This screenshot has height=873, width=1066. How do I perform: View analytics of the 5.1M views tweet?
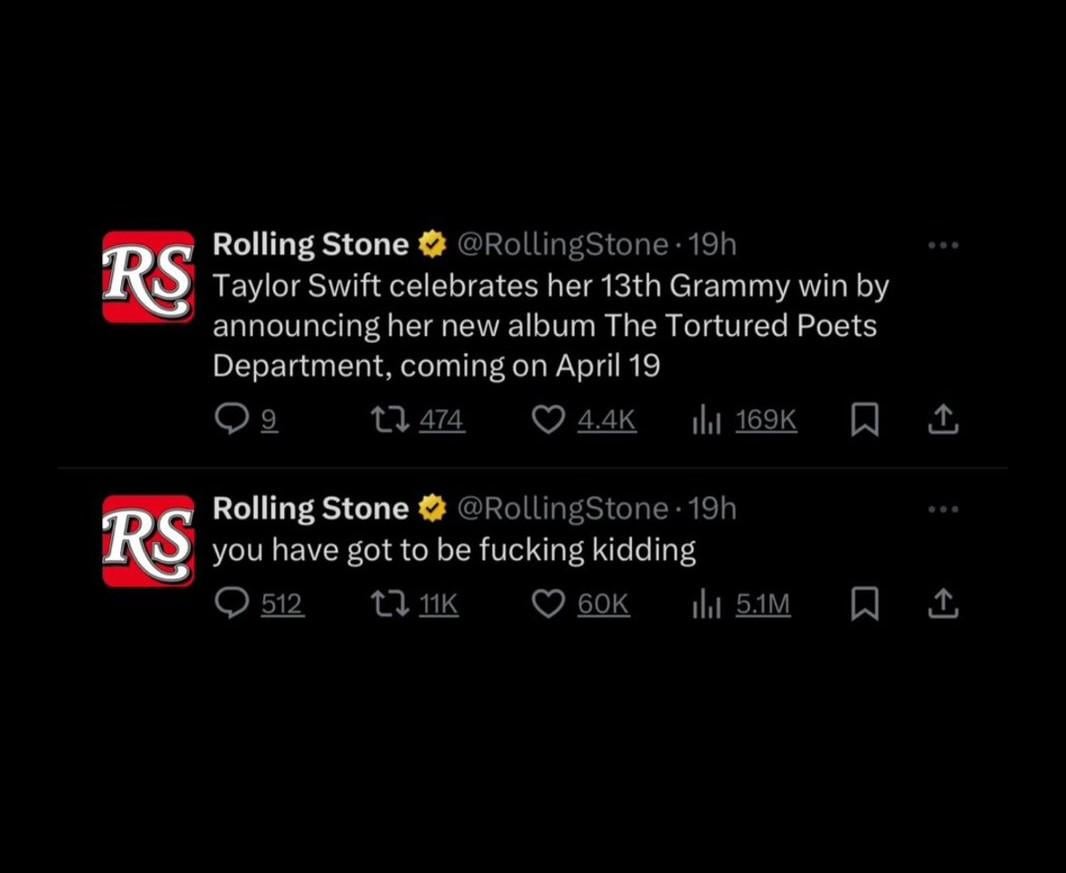click(x=707, y=605)
